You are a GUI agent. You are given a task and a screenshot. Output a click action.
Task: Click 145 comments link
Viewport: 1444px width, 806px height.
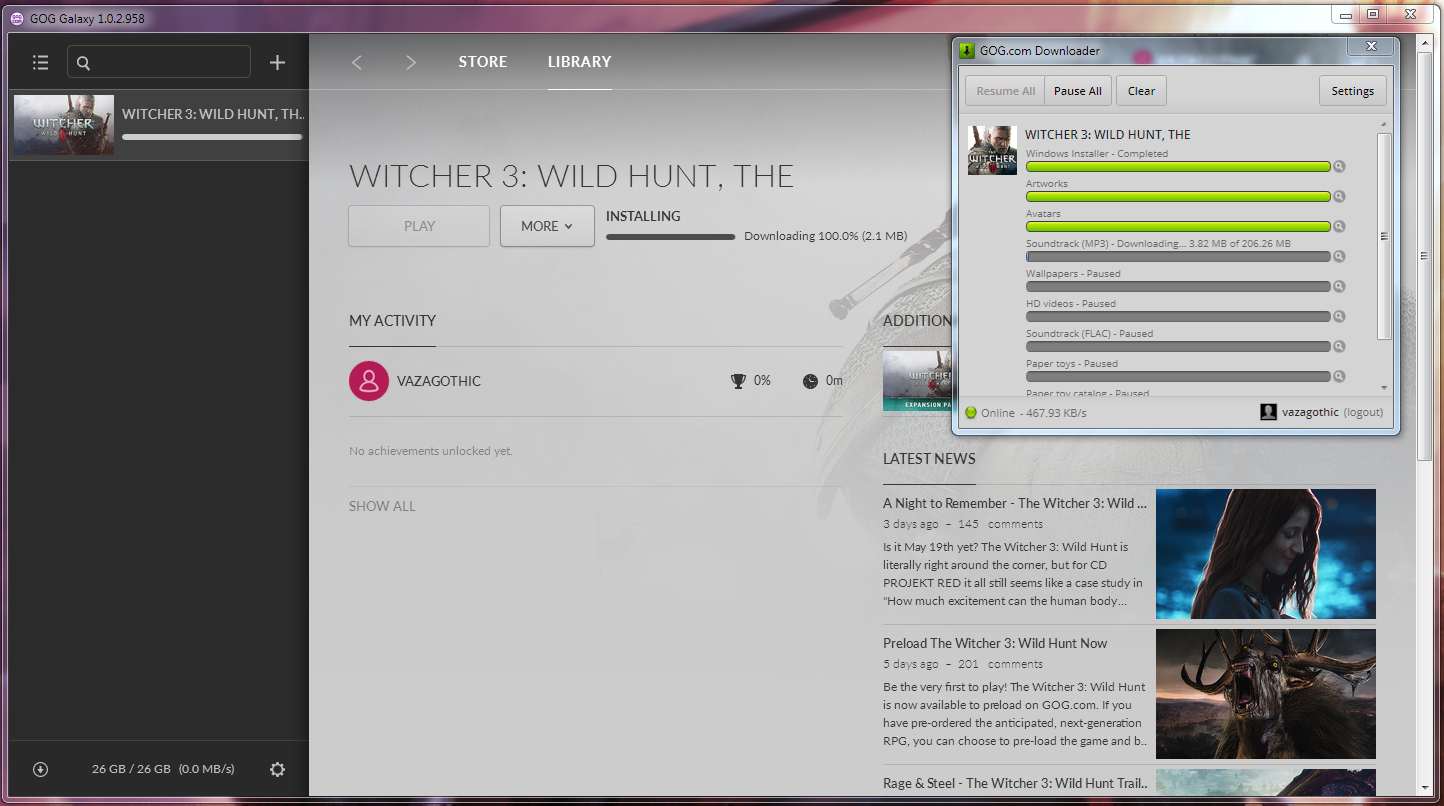(1000, 524)
